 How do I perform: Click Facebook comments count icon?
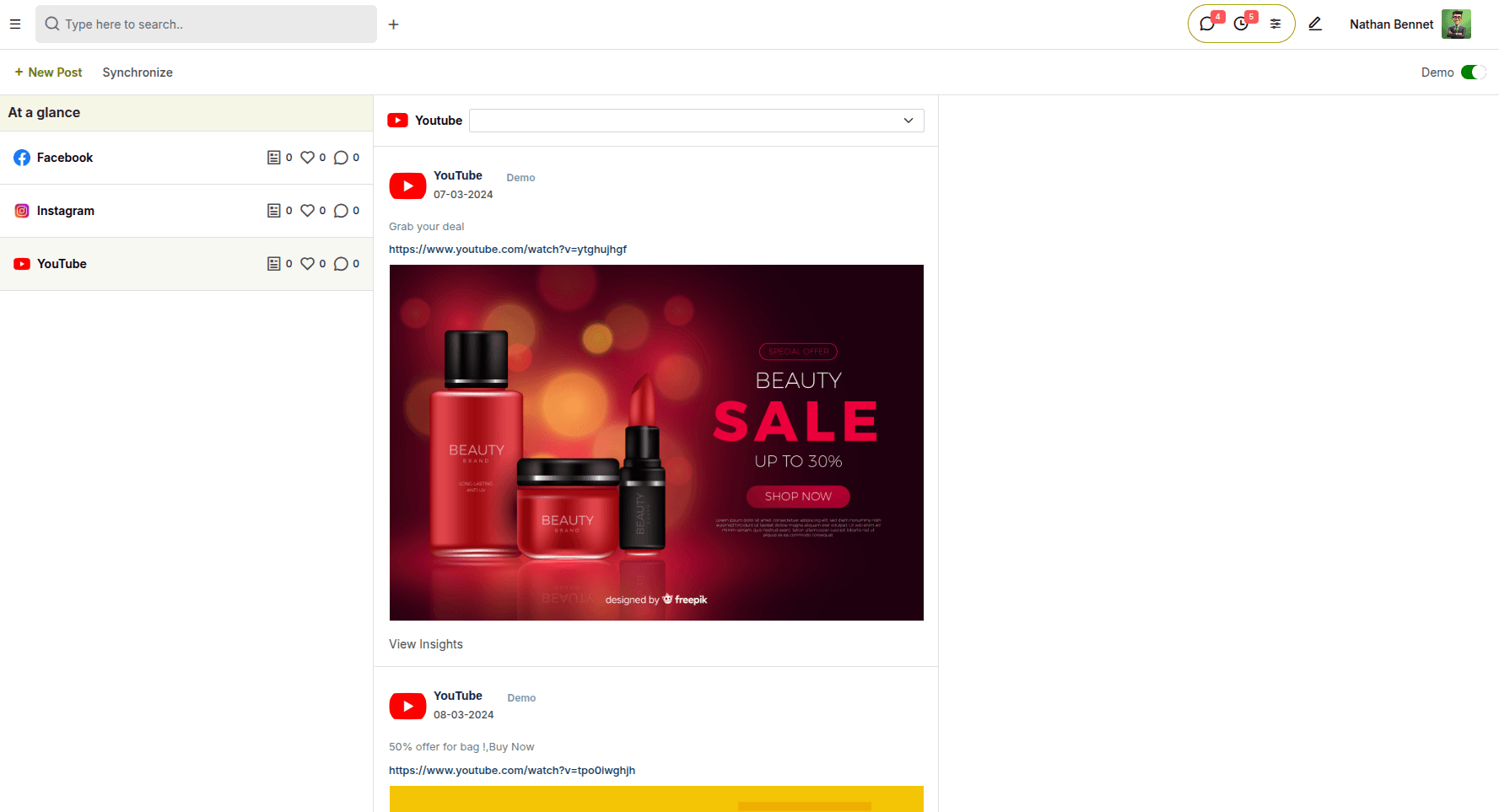click(x=341, y=158)
